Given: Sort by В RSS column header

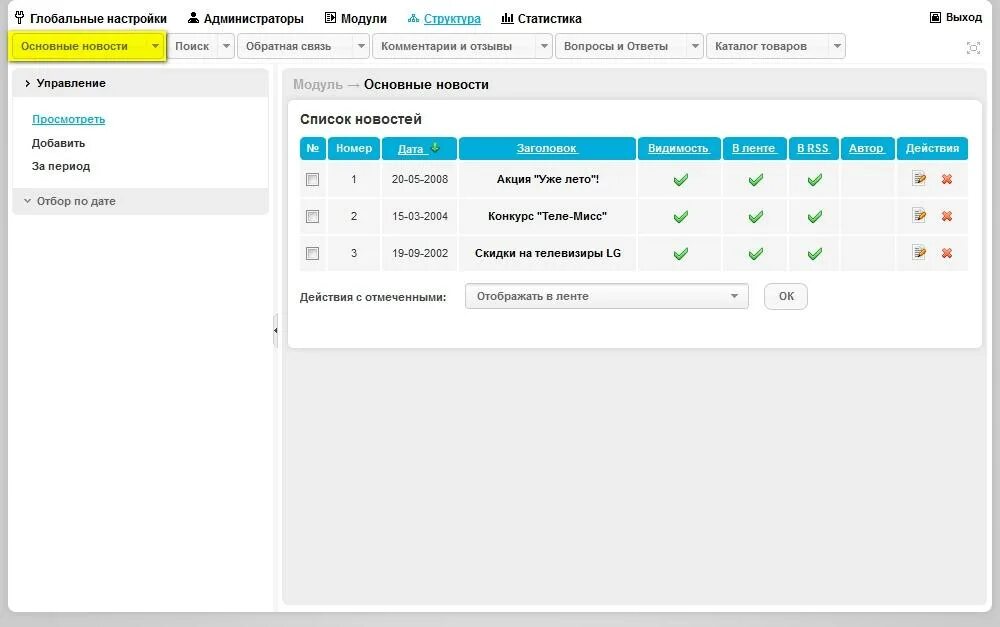Looking at the screenshot, I should (812, 148).
